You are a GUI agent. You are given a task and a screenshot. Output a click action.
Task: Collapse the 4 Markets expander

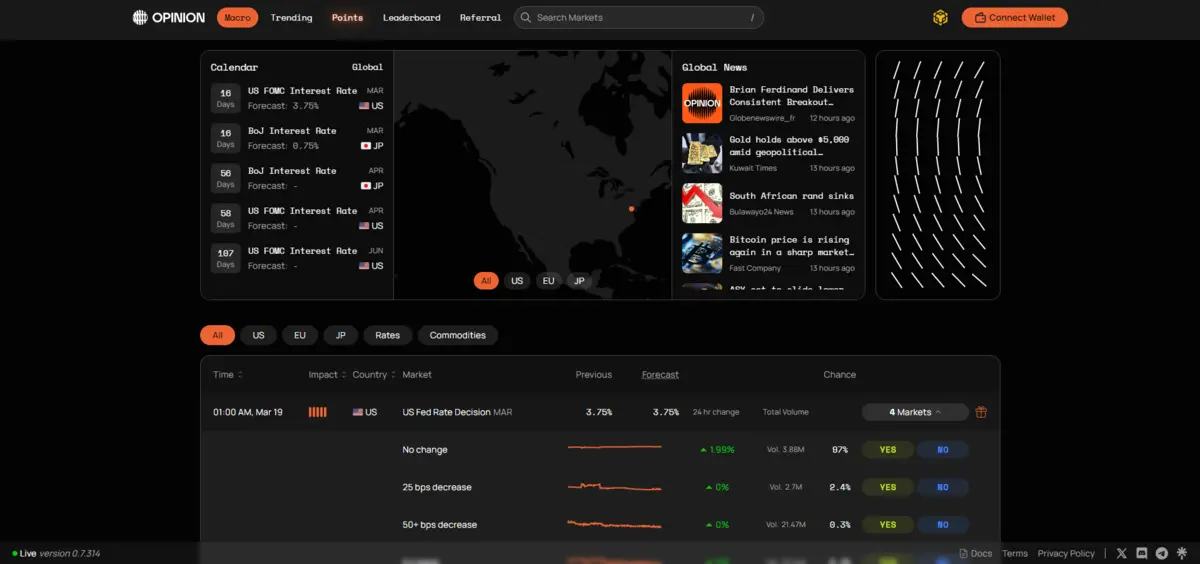tap(915, 412)
